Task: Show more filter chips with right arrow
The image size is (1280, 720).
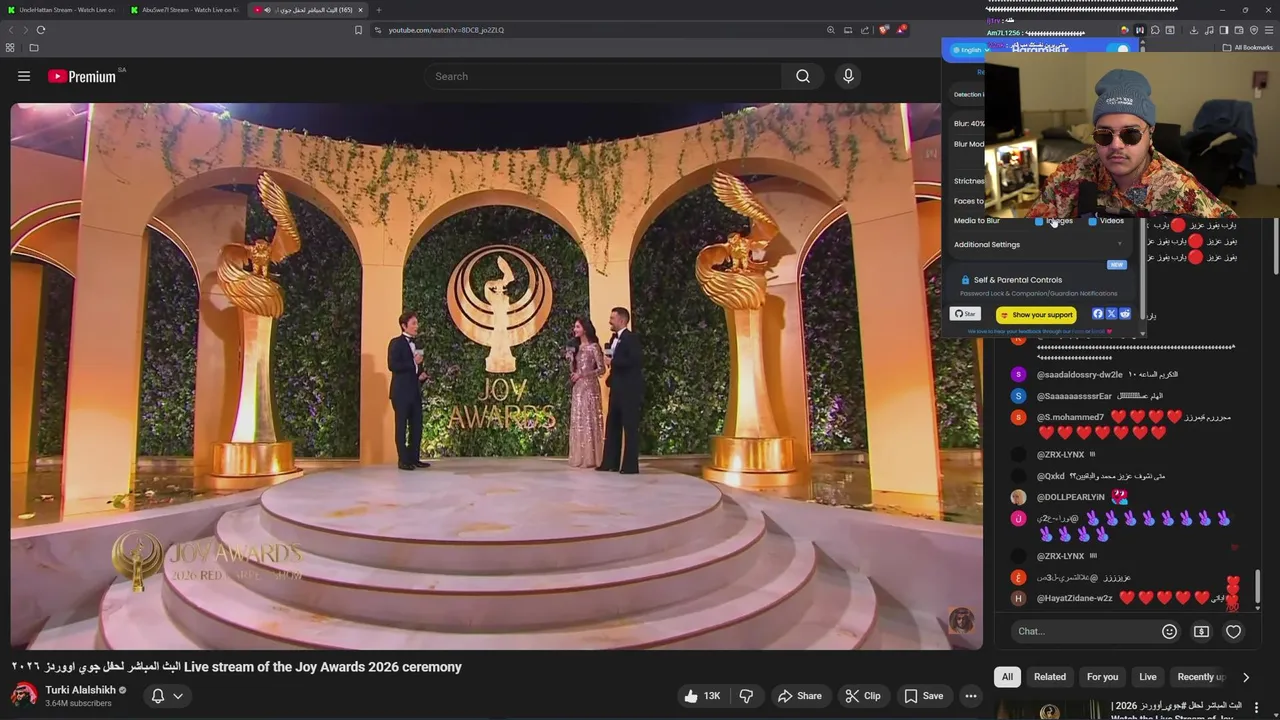Action: pos(1246,677)
